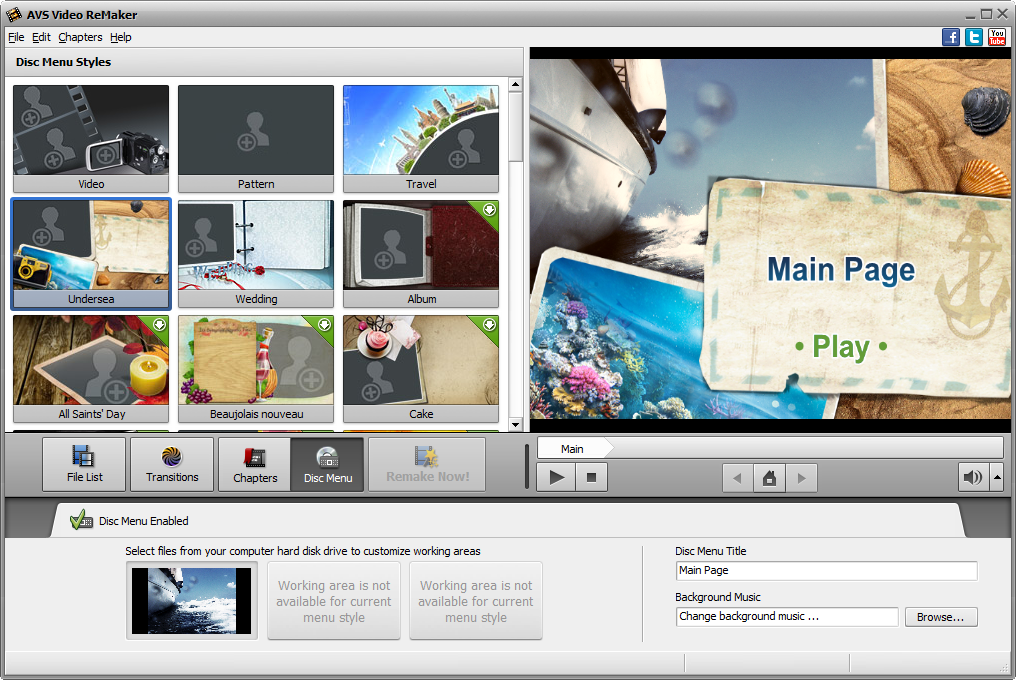Expand the volume level dropdown arrow
This screenshot has height=680, width=1016.
coord(997,478)
